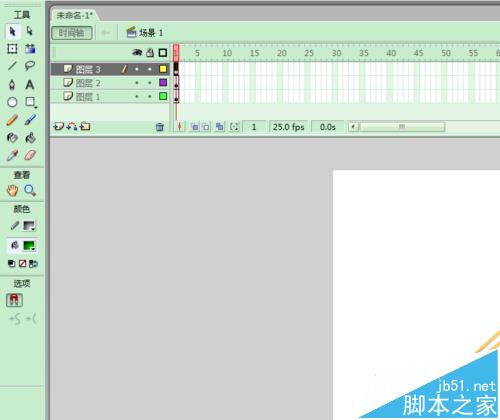
Task: Click the no color icon
Action: (22, 264)
